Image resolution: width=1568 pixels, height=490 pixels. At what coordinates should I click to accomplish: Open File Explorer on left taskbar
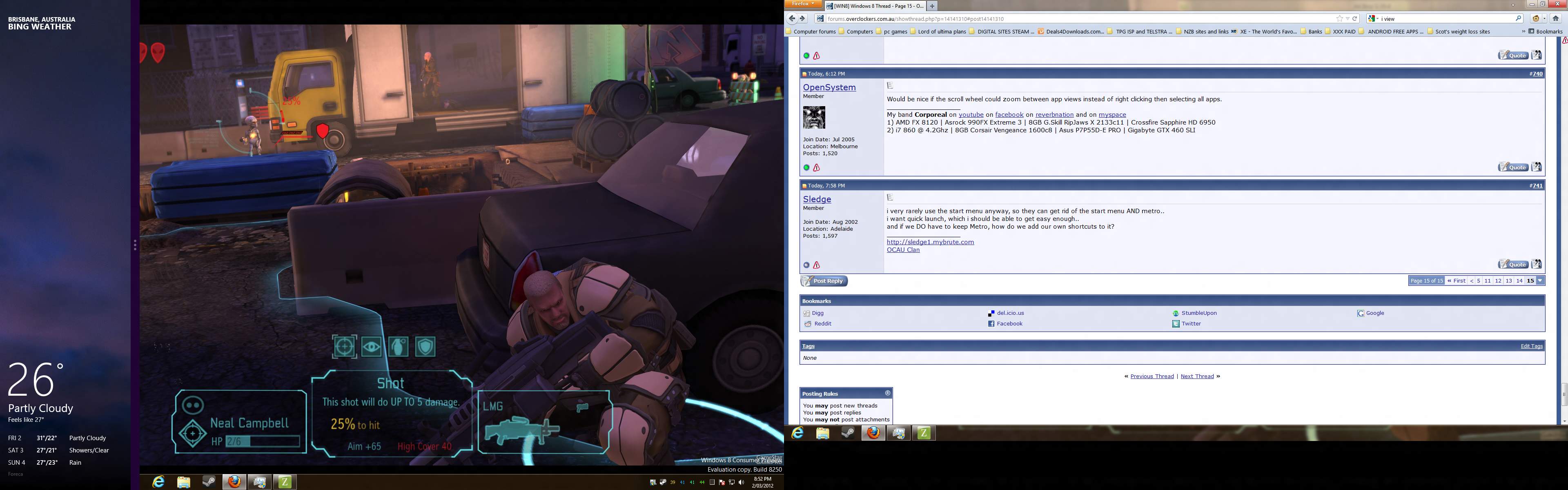(183, 482)
